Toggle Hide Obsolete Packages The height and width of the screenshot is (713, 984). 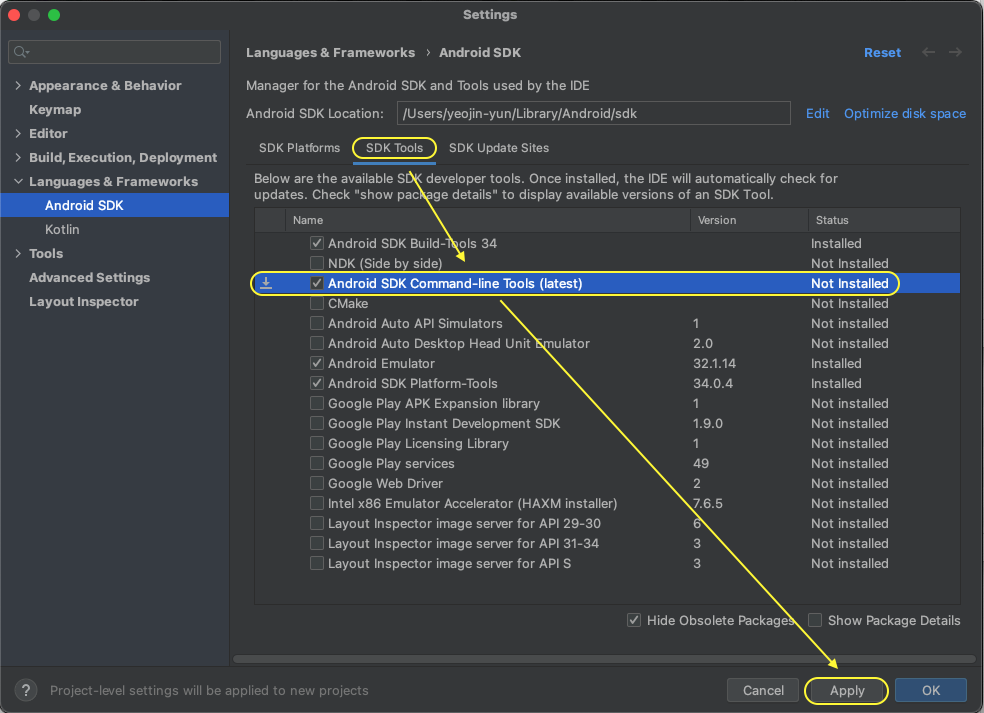[634, 620]
